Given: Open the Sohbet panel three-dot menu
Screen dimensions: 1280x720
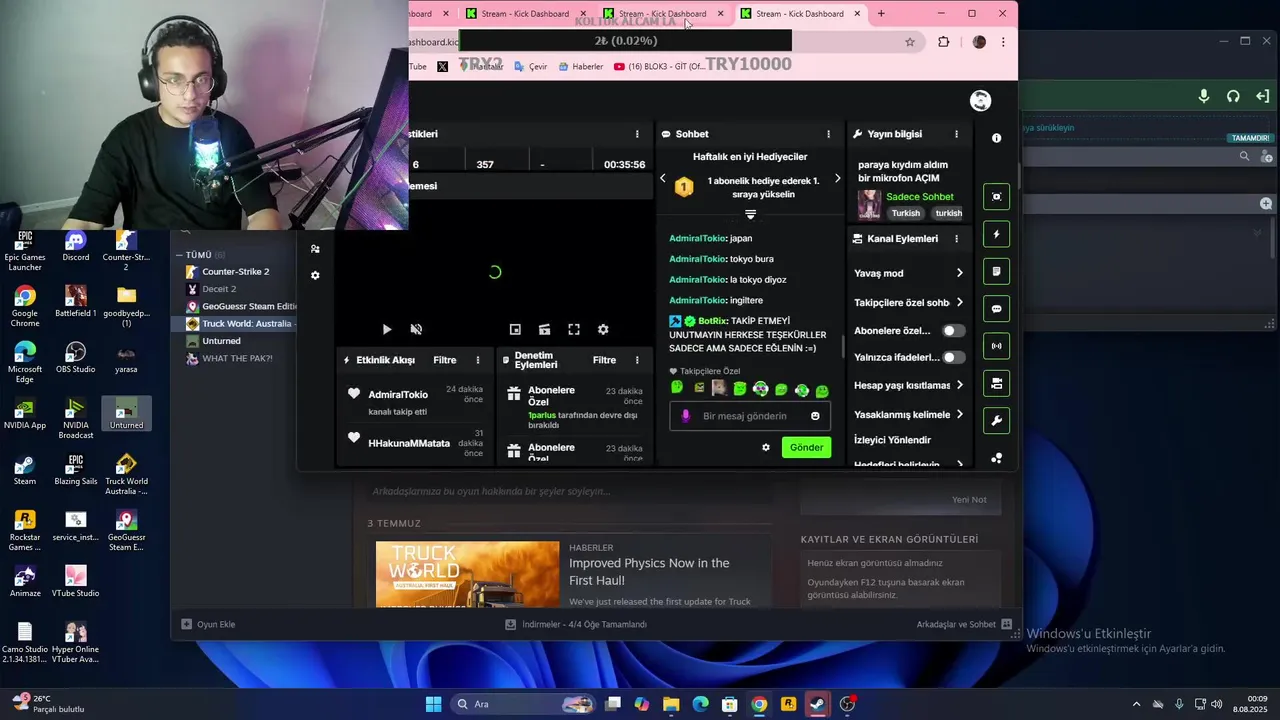Looking at the screenshot, I should pyautogui.click(x=828, y=134).
